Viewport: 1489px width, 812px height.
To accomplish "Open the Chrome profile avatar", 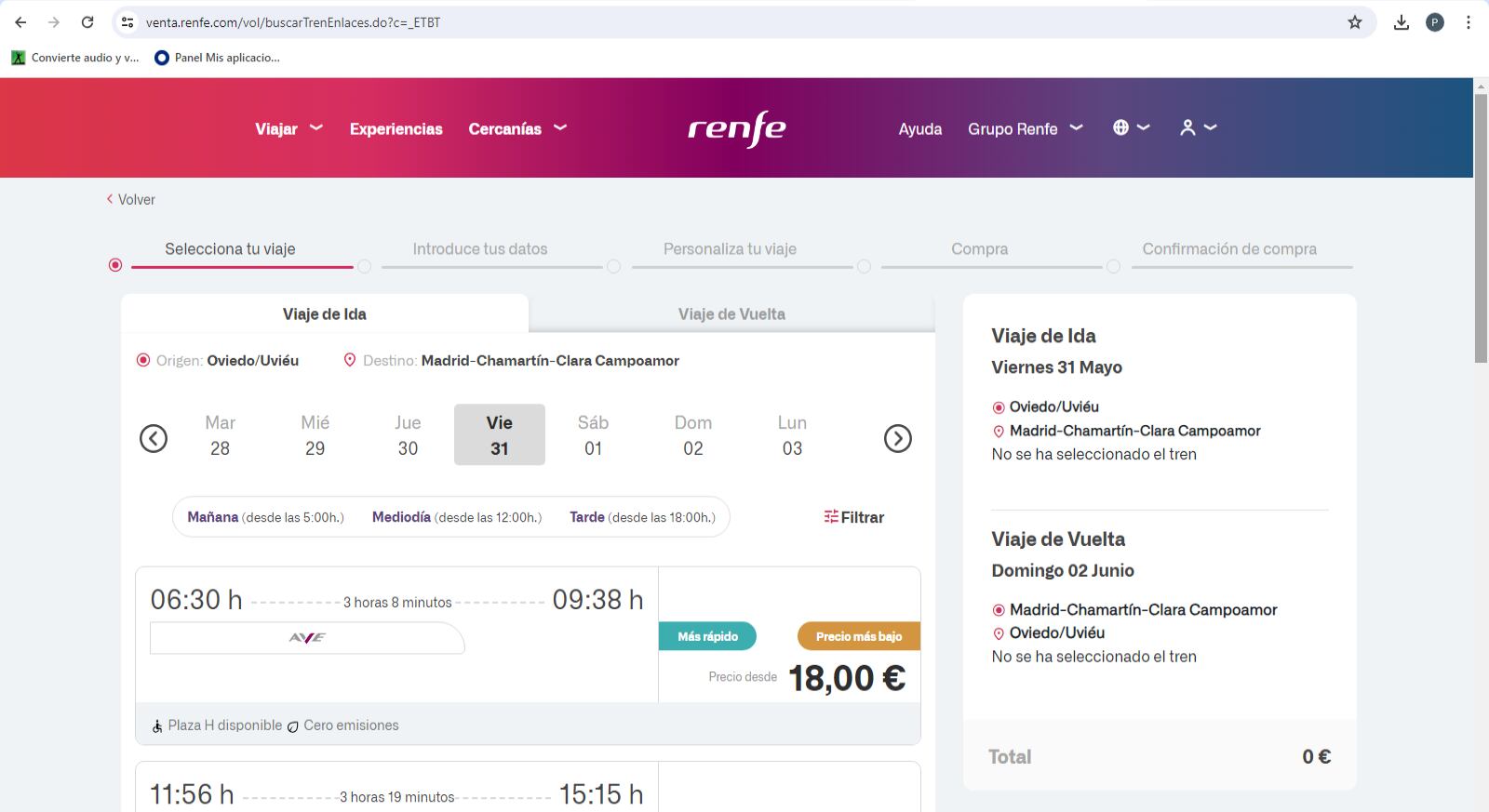I will tap(1435, 22).
